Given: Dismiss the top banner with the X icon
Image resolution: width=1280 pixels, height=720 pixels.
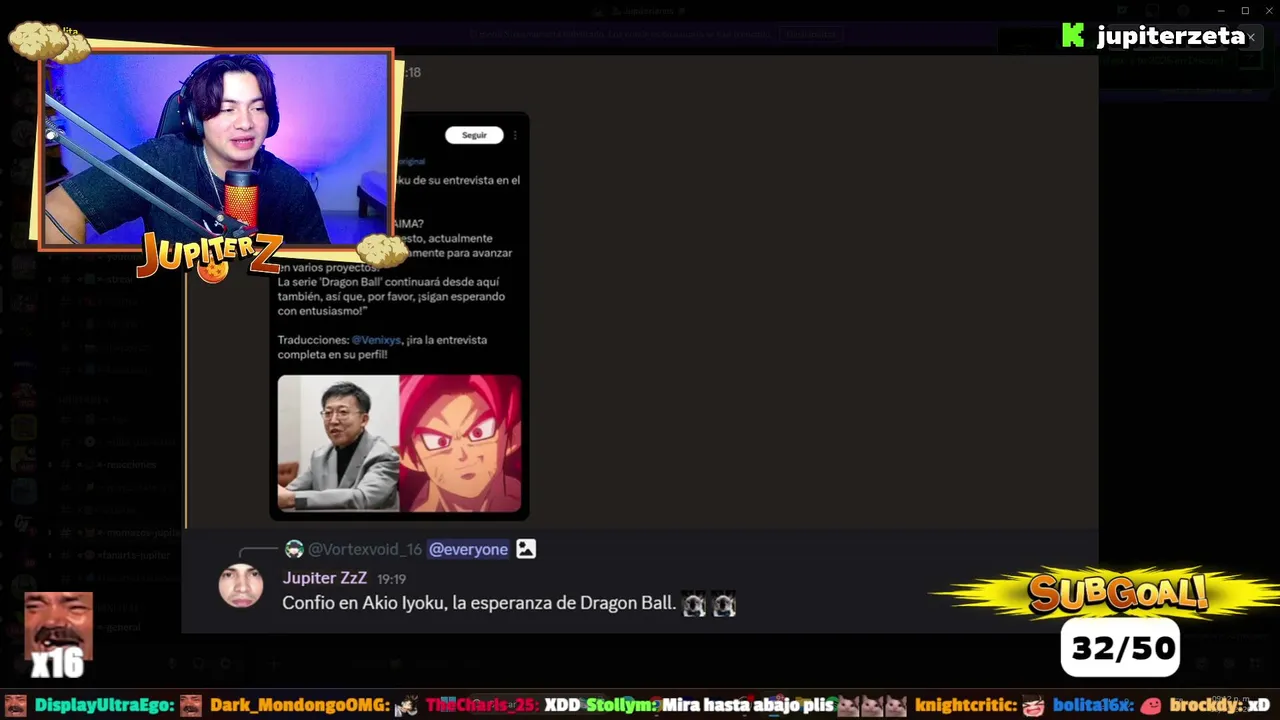Looking at the screenshot, I should pos(1250,37).
